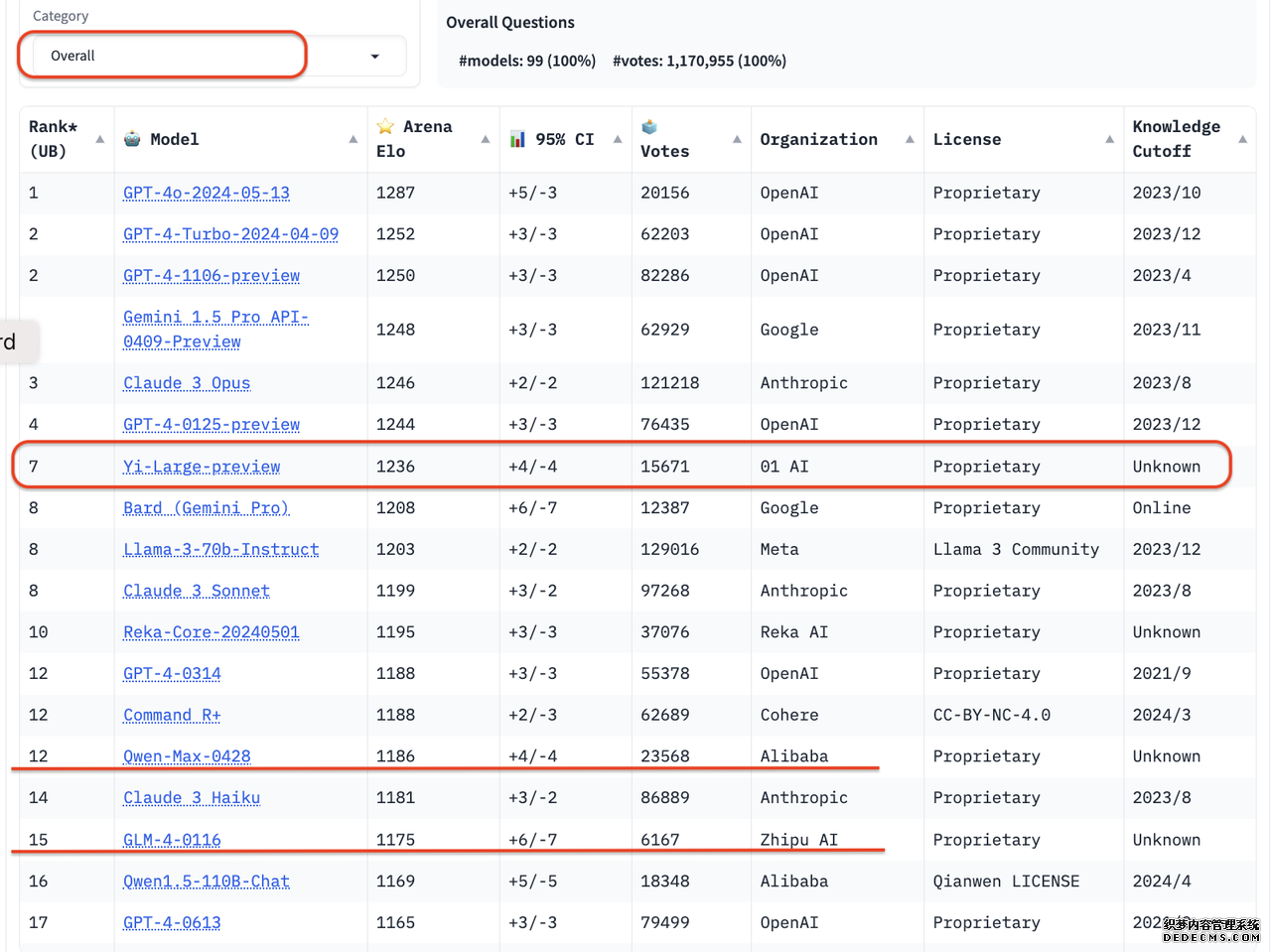1271x952 pixels.
Task: Open the Yi-Large-preview link
Action: tap(202, 467)
